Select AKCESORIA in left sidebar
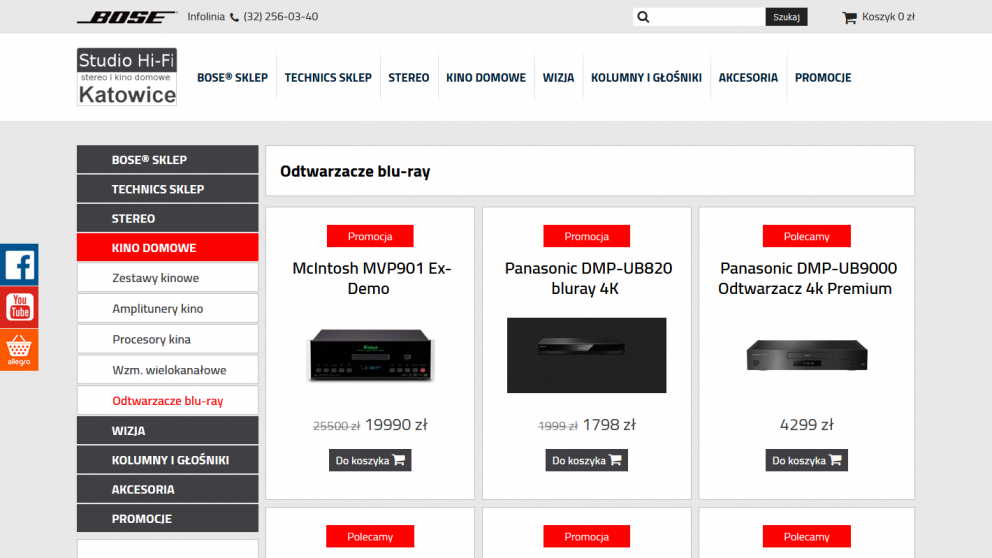The image size is (992, 558). (x=168, y=489)
